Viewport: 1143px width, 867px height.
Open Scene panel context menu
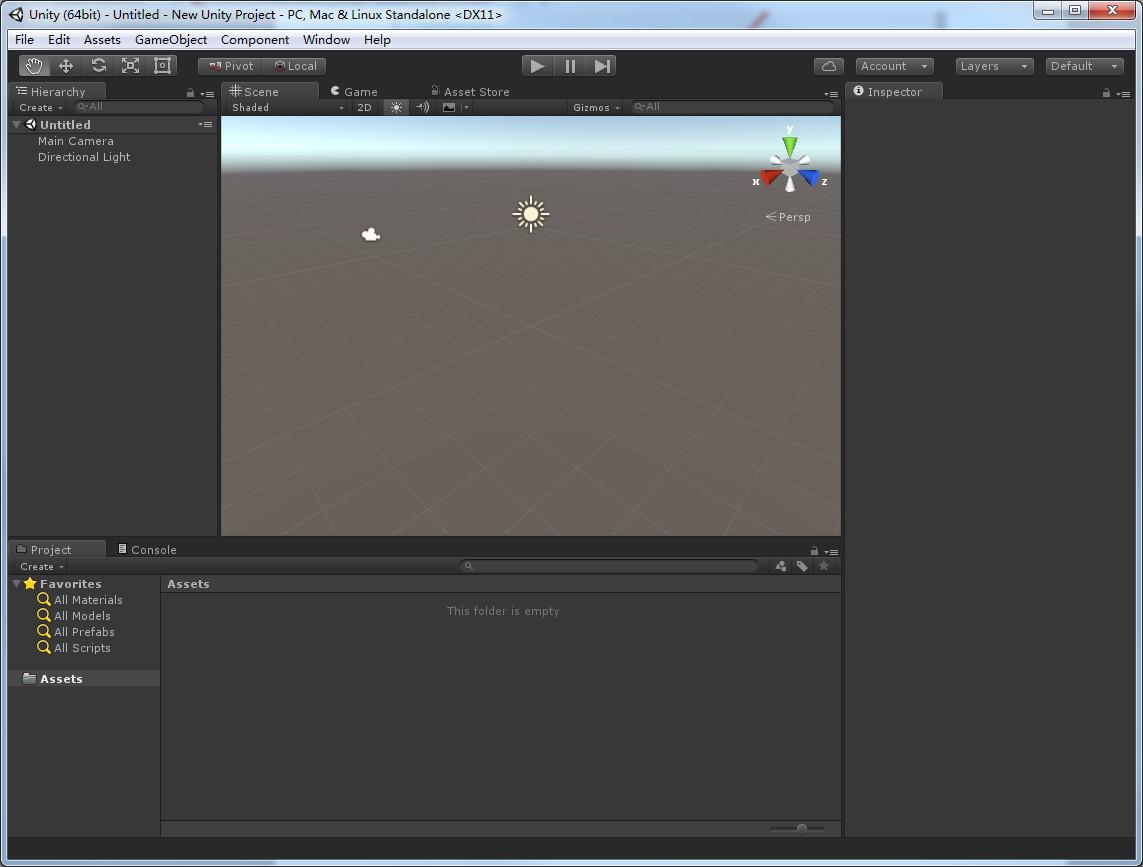click(831, 94)
